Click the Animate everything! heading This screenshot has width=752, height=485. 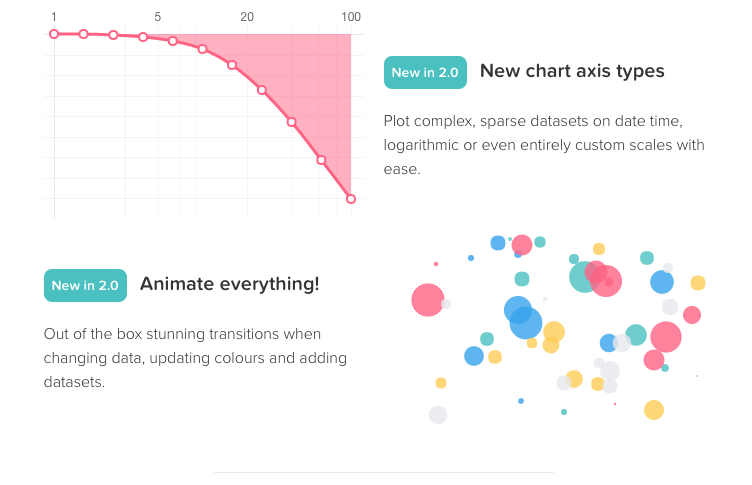click(230, 284)
